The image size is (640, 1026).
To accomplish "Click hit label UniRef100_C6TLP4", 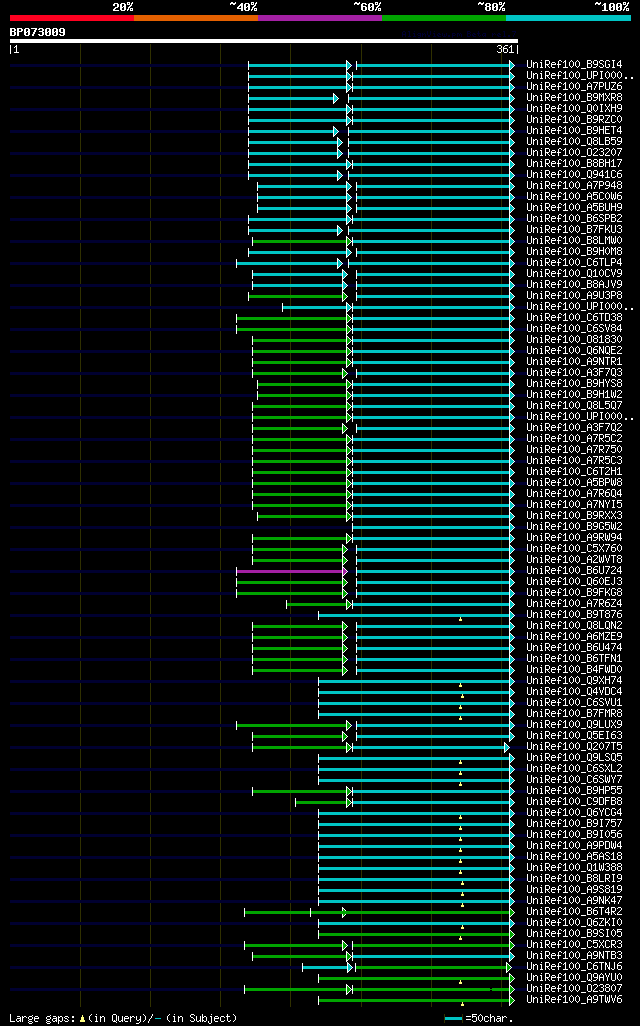I will [575, 262].
